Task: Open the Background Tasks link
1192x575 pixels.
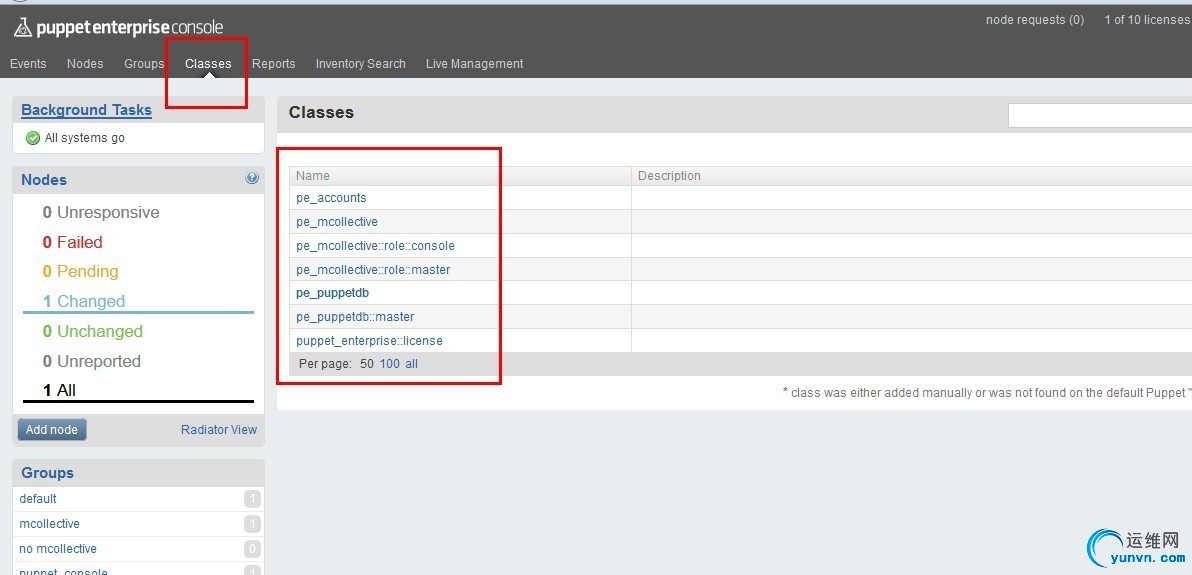Action: click(87, 110)
